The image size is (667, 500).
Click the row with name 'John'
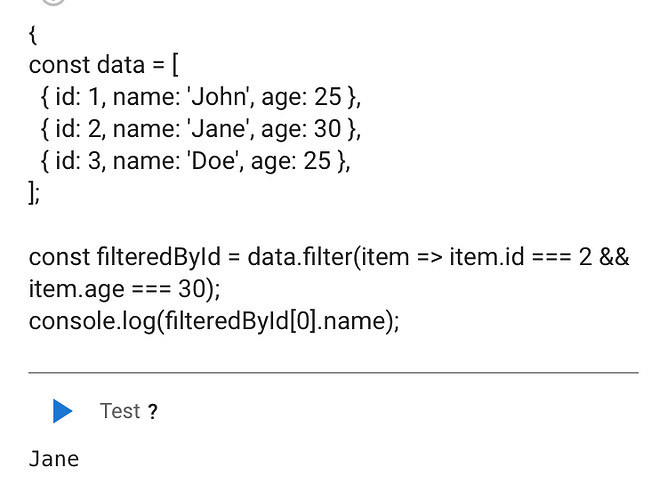pyautogui.click(x=200, y=97)
